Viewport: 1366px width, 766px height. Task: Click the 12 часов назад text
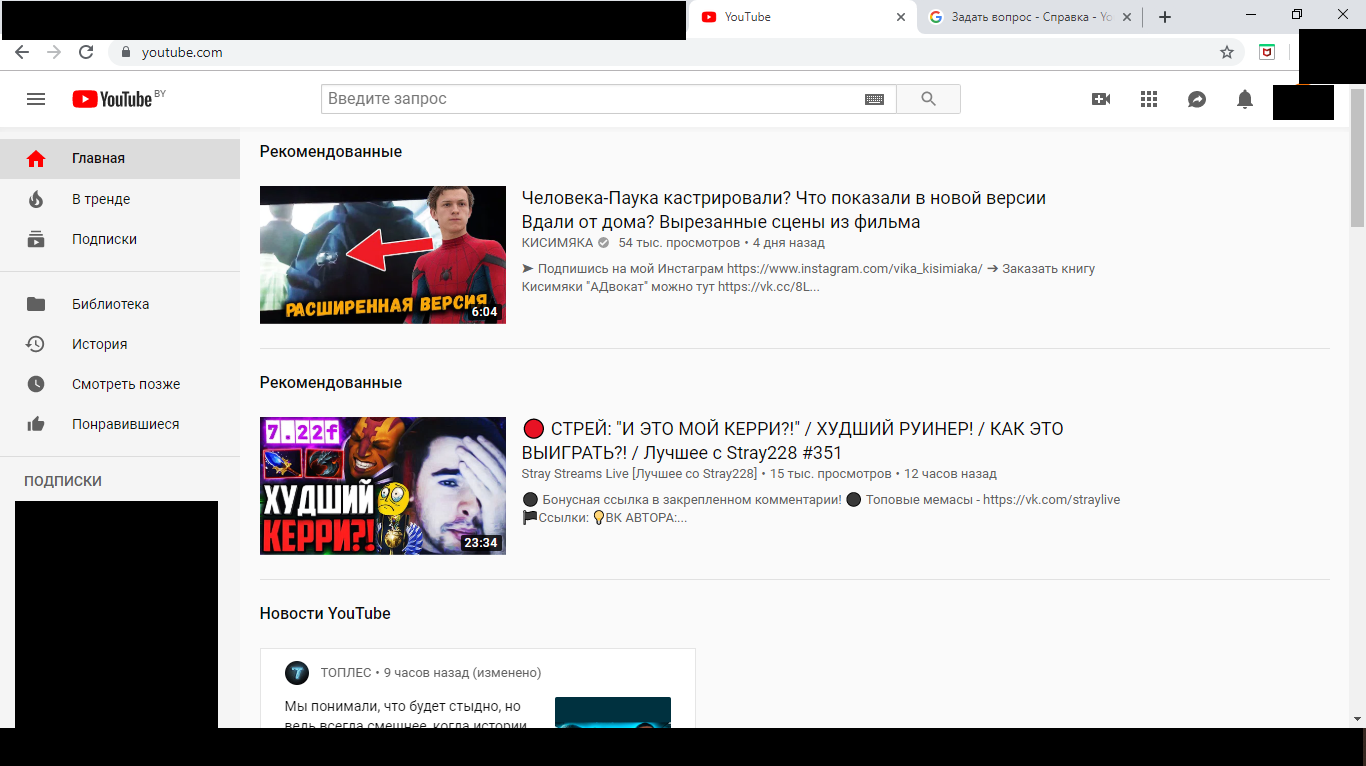pyautogui.click(x=950, y=474)
